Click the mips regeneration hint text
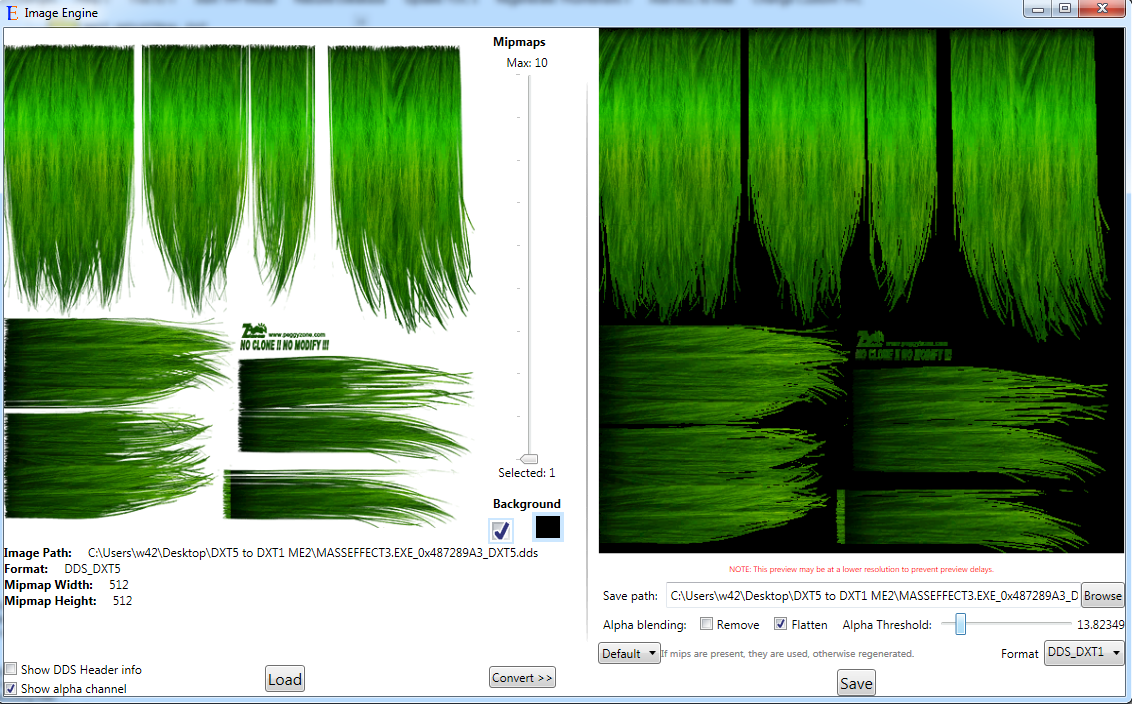 click(787, 653)
